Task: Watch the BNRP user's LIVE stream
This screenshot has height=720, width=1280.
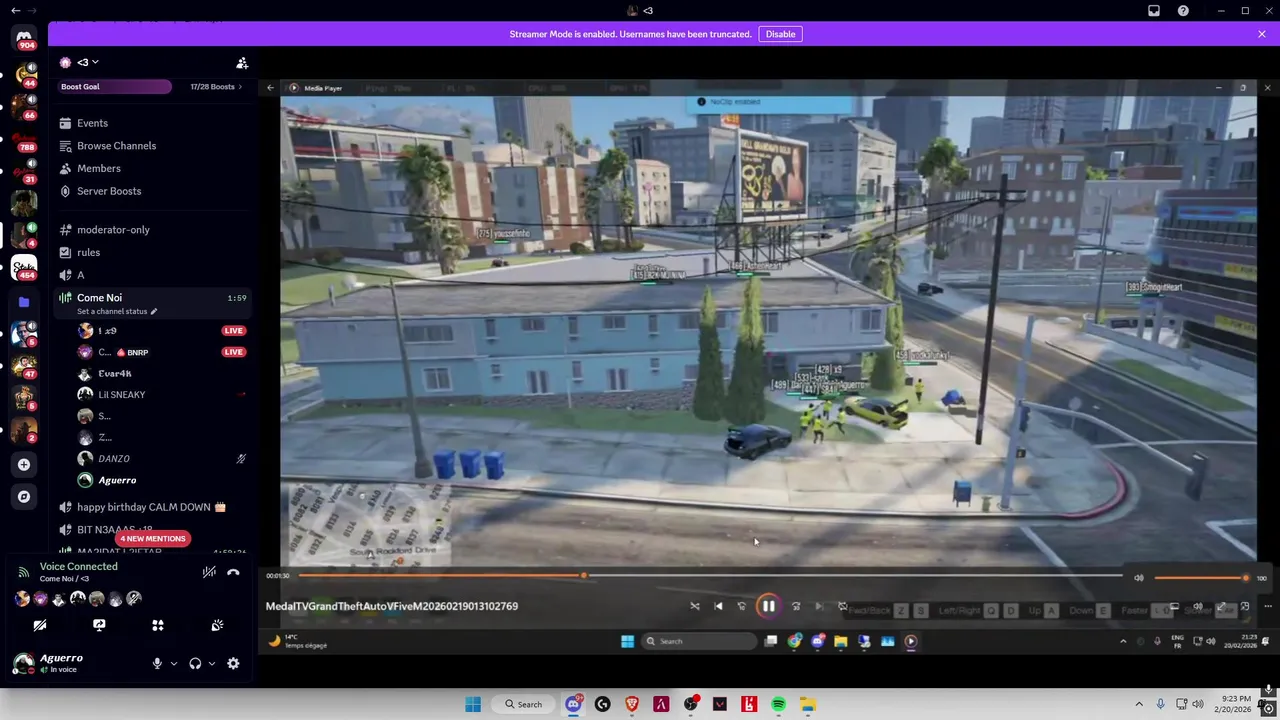Action: (234, 352)
